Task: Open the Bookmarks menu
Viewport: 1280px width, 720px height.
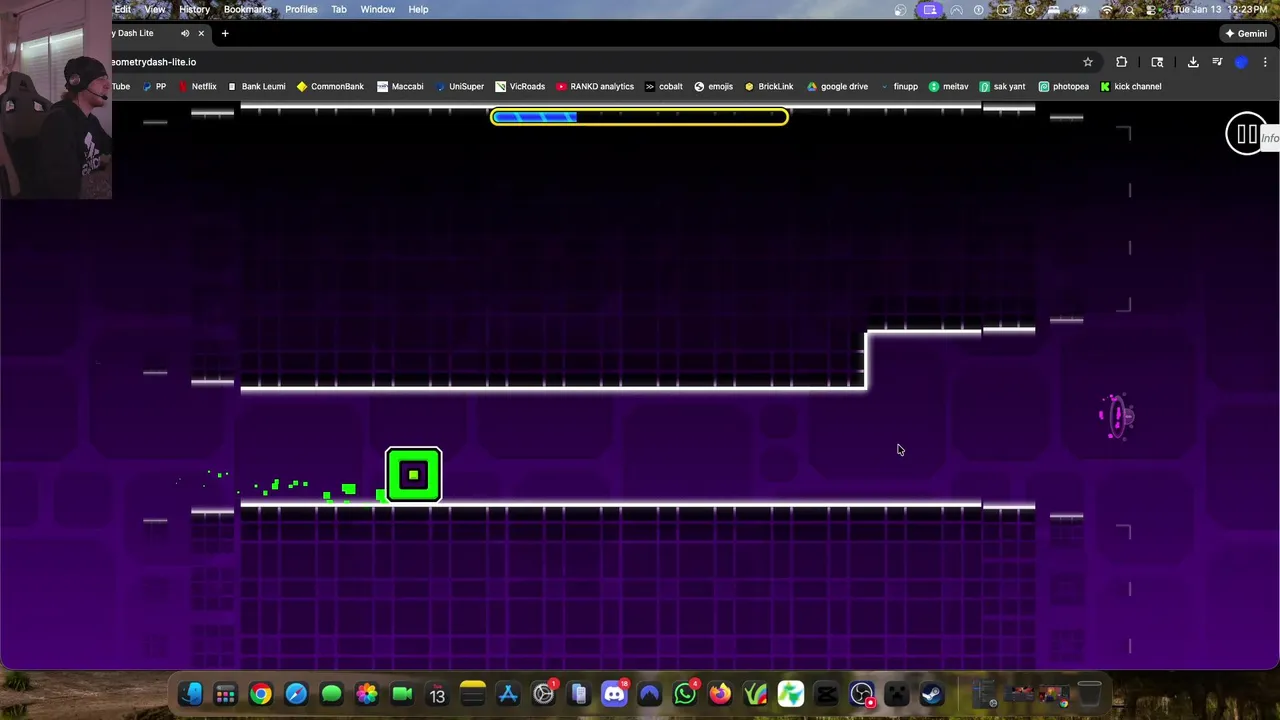Action: pyautogui.click(x=247, y=10)
